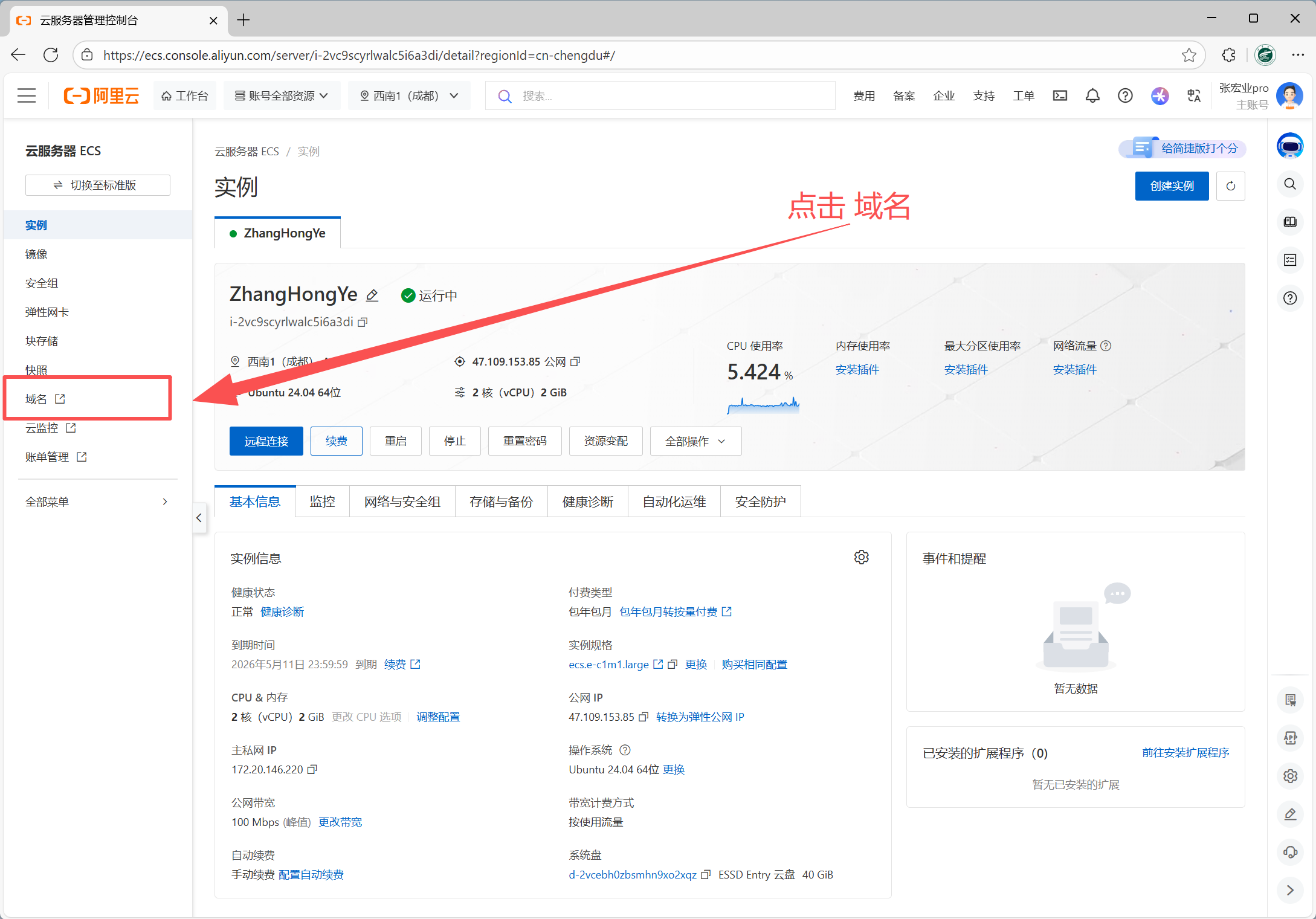Open the notification bell
The width and height of the screenshot is (1316, 919).
click(x=1092, y=95)
